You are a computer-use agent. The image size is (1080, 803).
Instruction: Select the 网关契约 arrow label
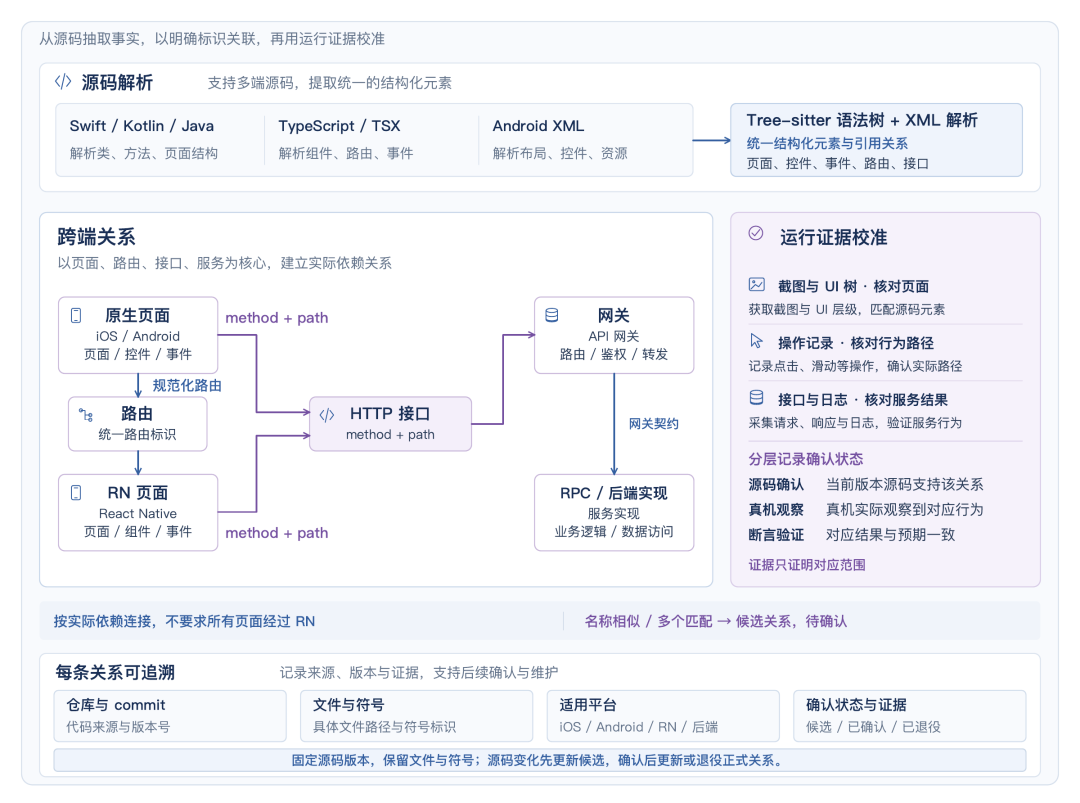654,424
